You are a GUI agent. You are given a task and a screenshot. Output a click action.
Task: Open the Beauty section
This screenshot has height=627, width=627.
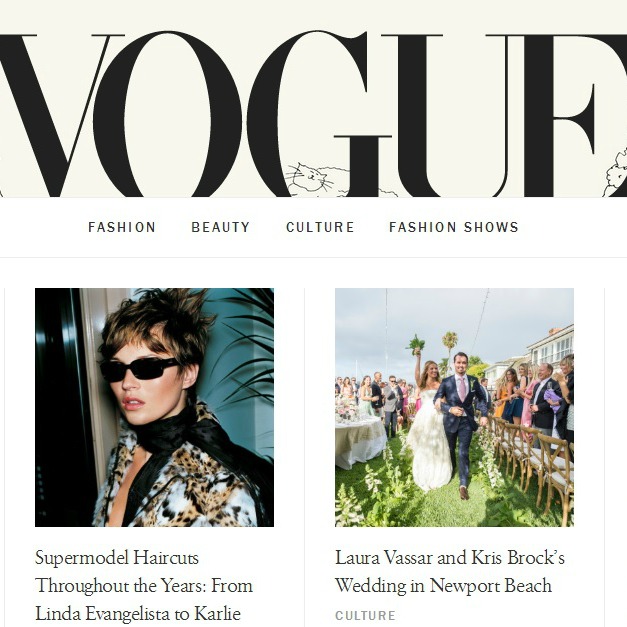pyautogui.click(x=220, y=227)
